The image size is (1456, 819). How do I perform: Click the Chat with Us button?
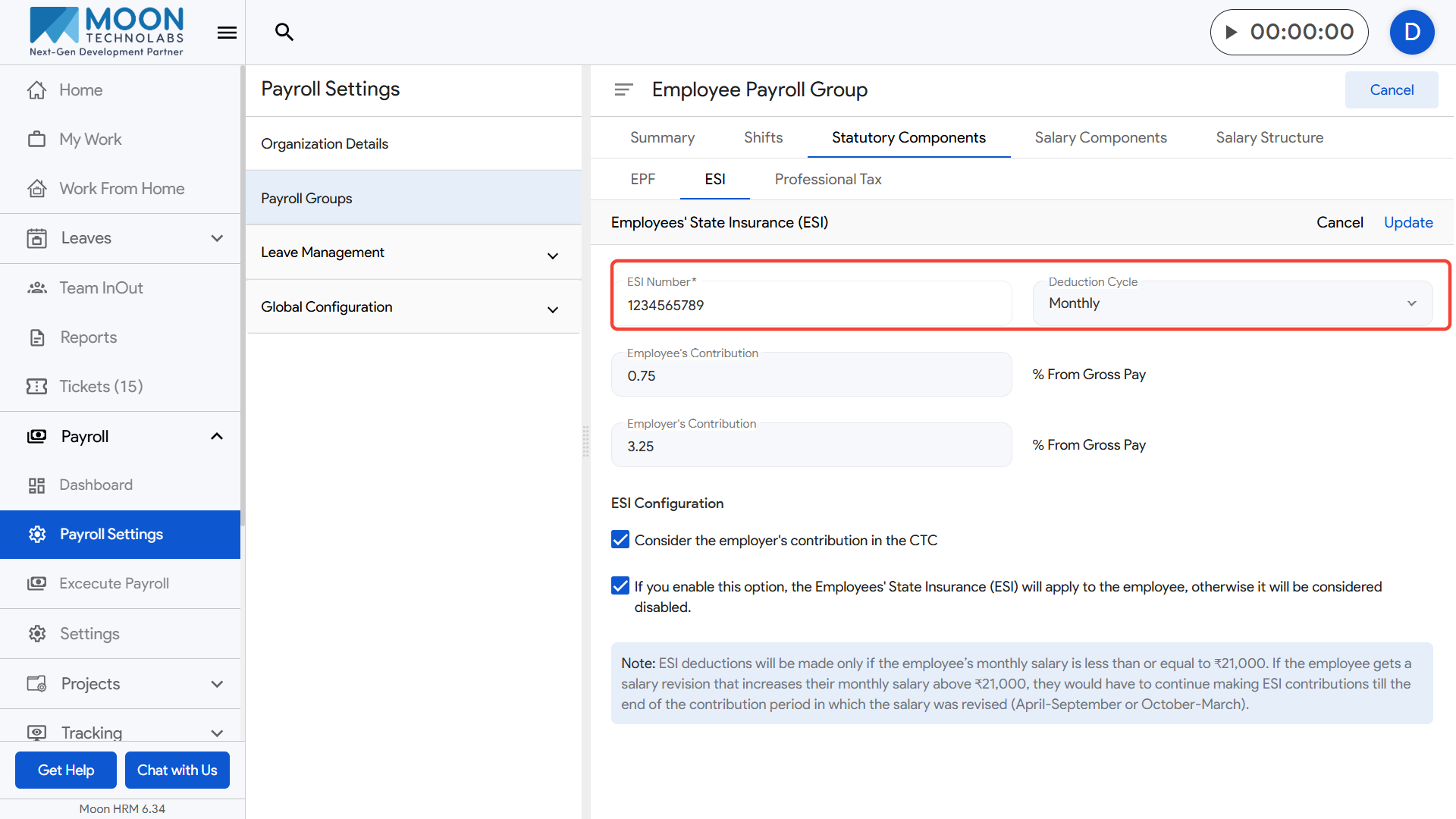click(x=177, y=770)
